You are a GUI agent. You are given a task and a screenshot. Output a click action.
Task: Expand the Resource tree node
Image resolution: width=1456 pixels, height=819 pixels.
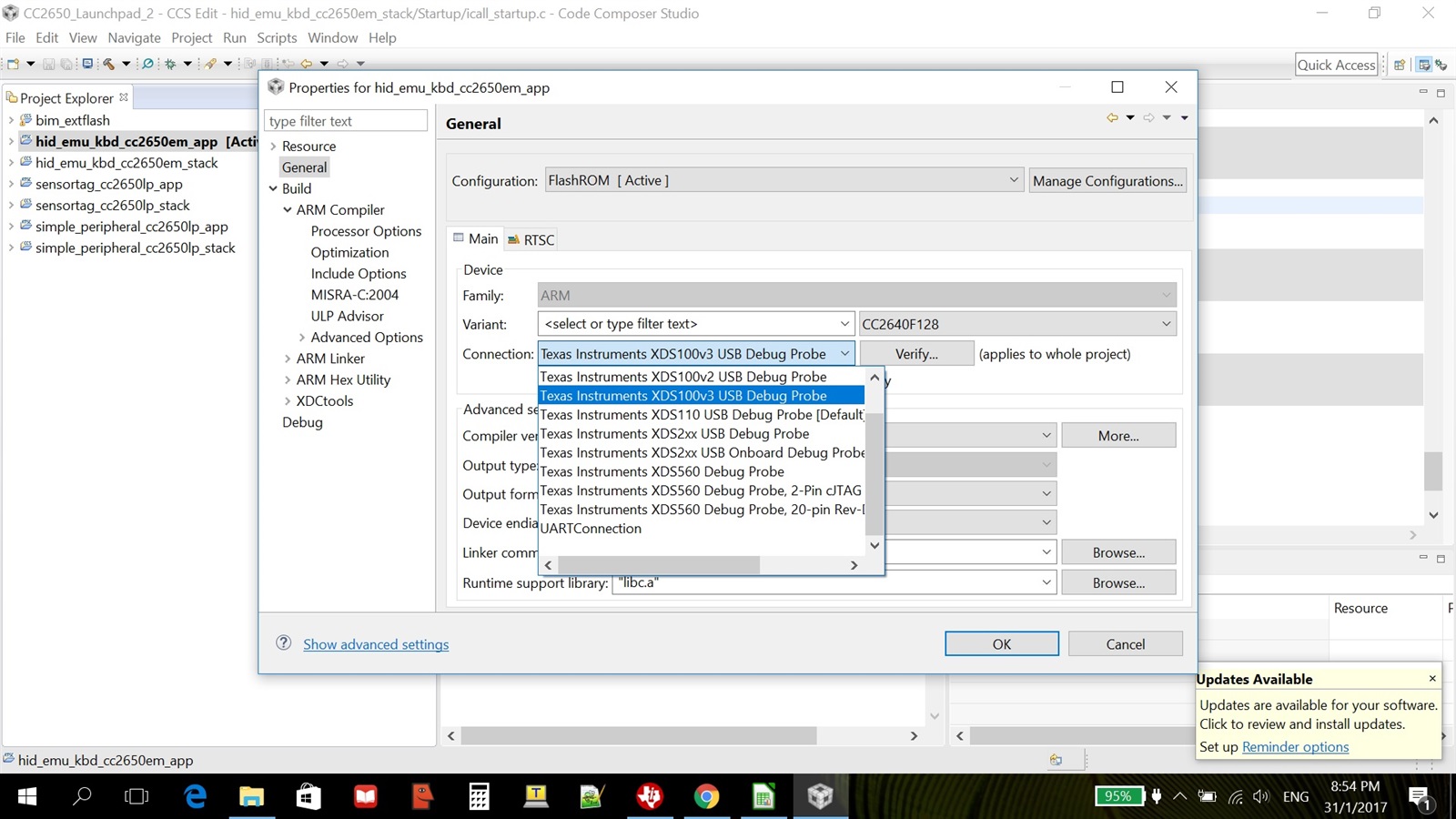273,147
